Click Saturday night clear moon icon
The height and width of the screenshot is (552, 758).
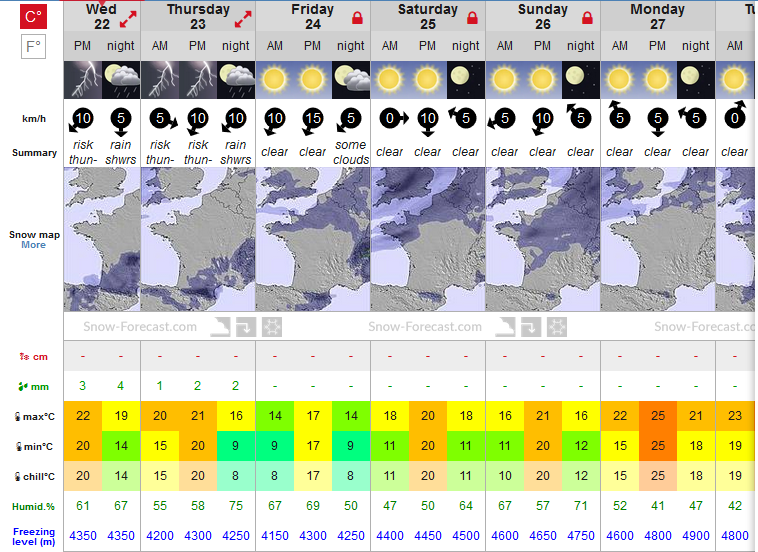466,80
